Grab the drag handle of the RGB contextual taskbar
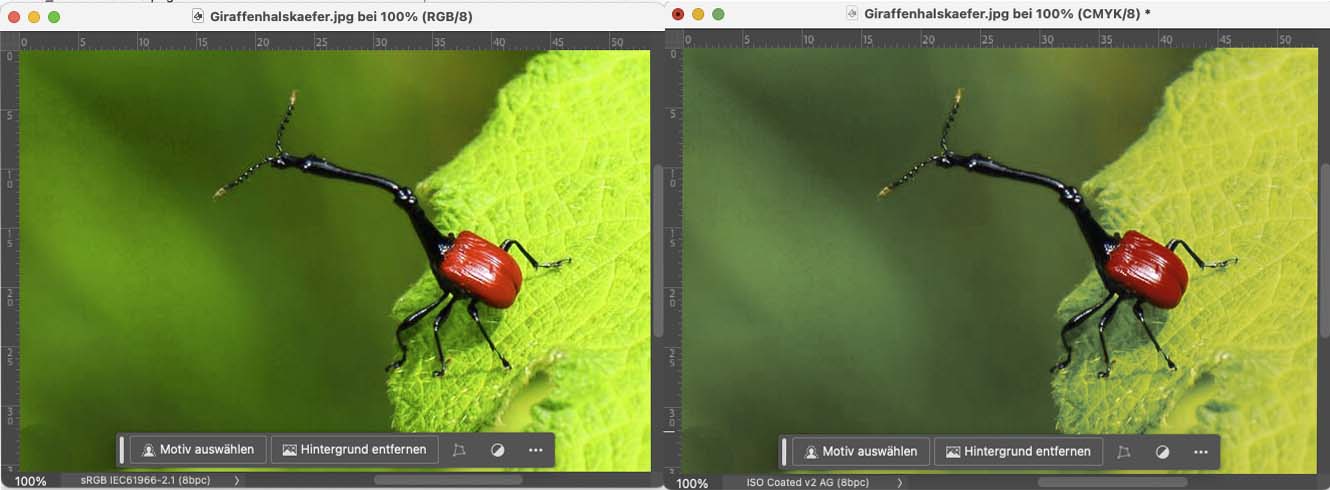The height and width of the screenshot is (490, 1330). click(122, 450)
